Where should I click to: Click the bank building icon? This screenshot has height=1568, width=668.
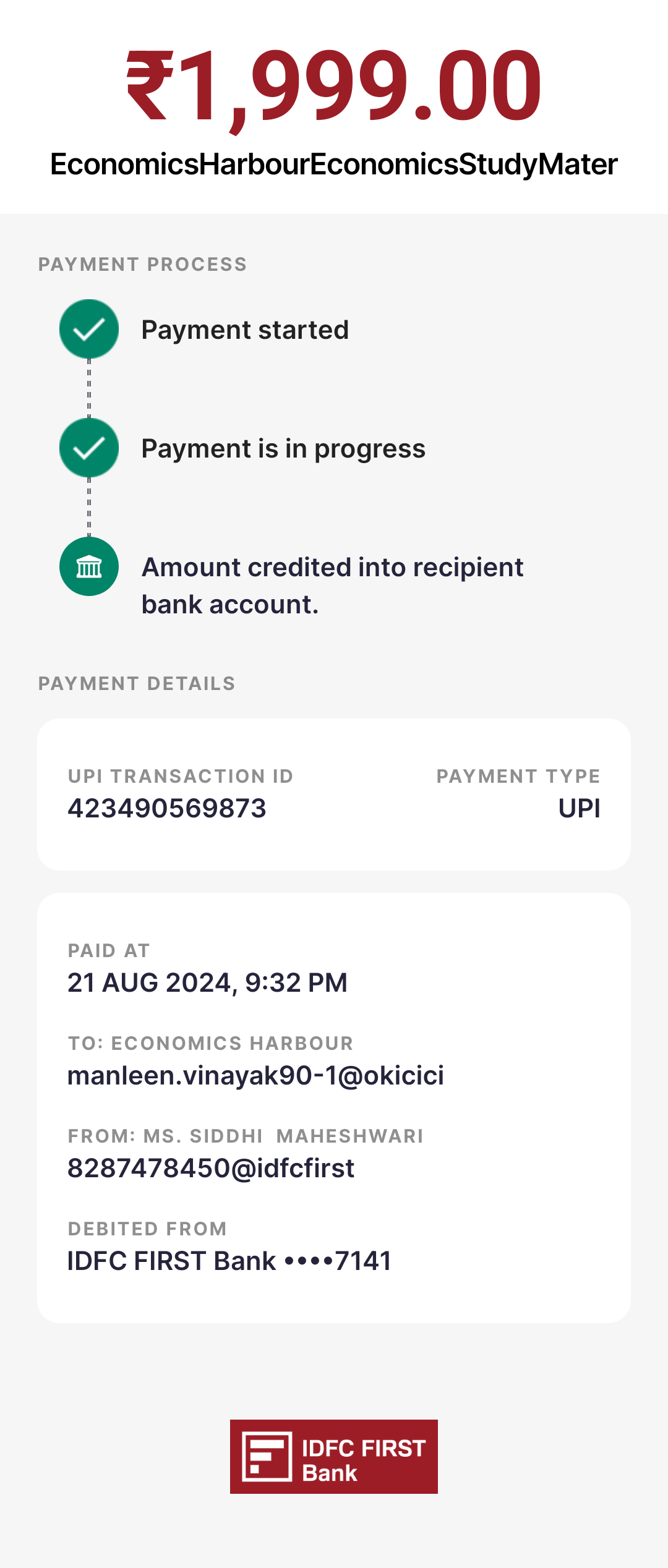89,566
